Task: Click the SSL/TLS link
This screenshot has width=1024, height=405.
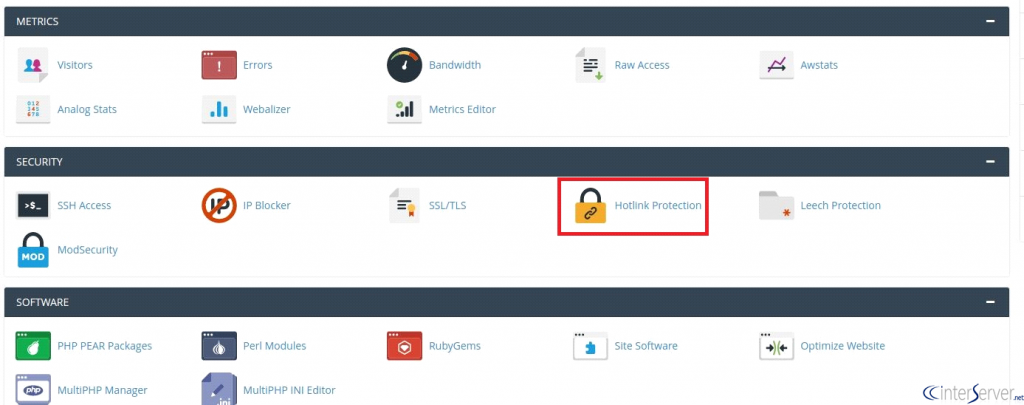Action: [447, 206]
